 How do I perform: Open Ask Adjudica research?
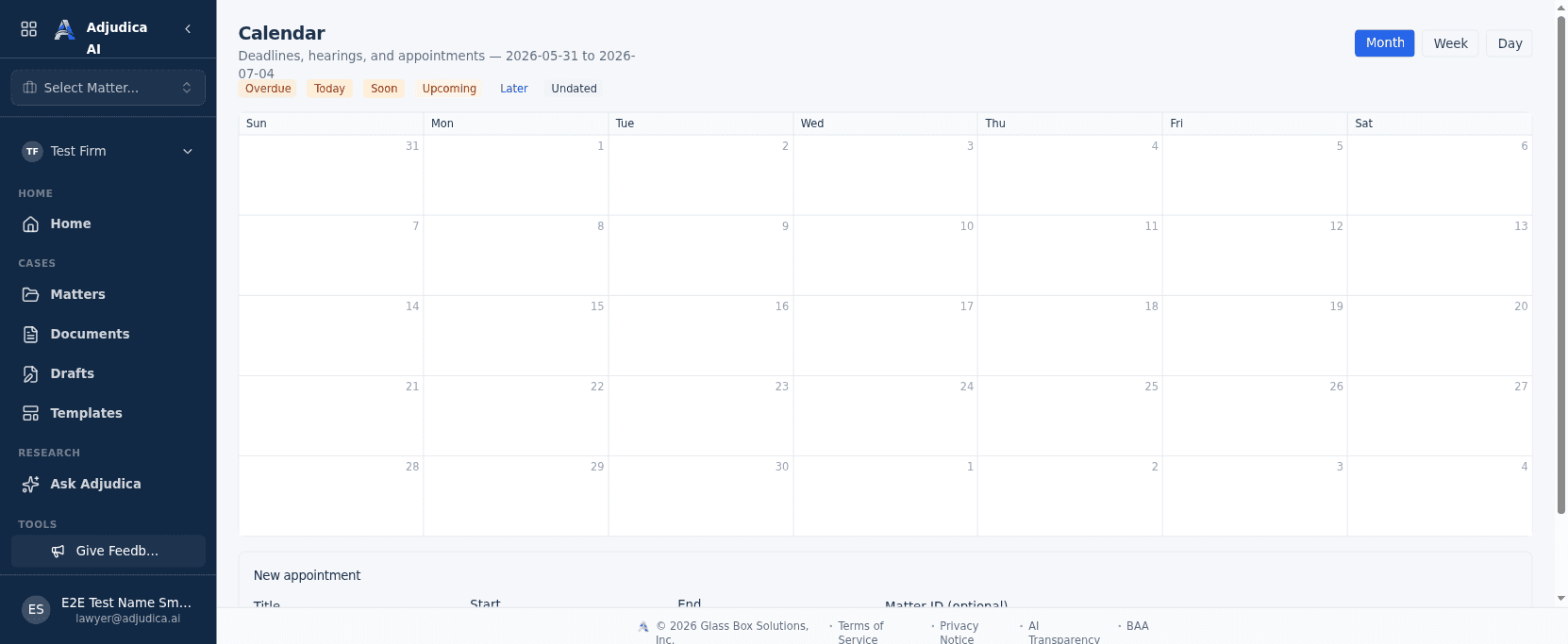(108, 484)
